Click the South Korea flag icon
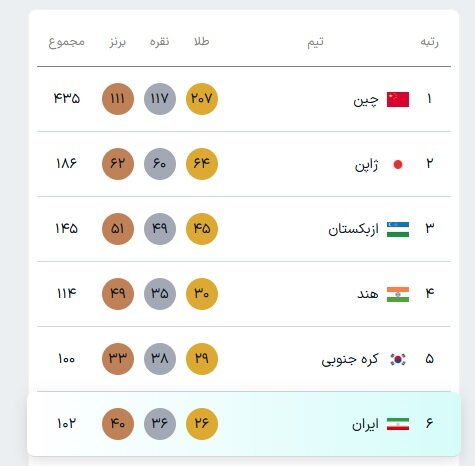This screenshot has width=475, height=466. pos(398,359)
